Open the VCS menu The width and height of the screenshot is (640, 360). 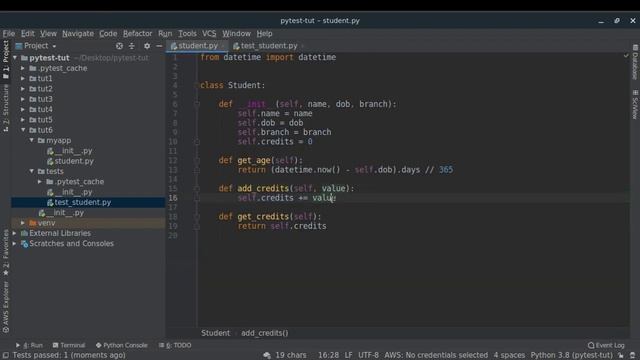(x=209, y=33)
